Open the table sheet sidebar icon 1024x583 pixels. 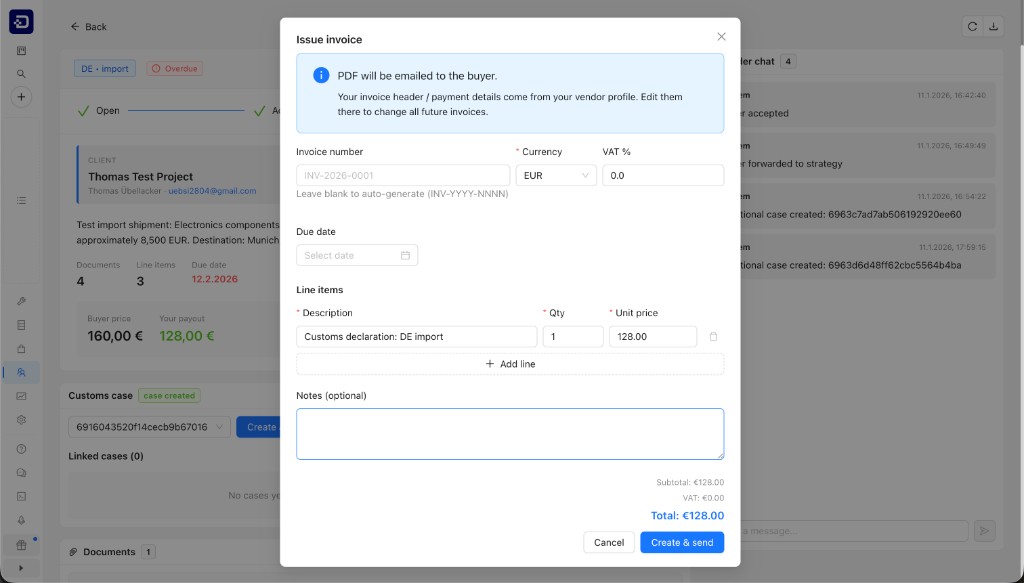(21, 324)
